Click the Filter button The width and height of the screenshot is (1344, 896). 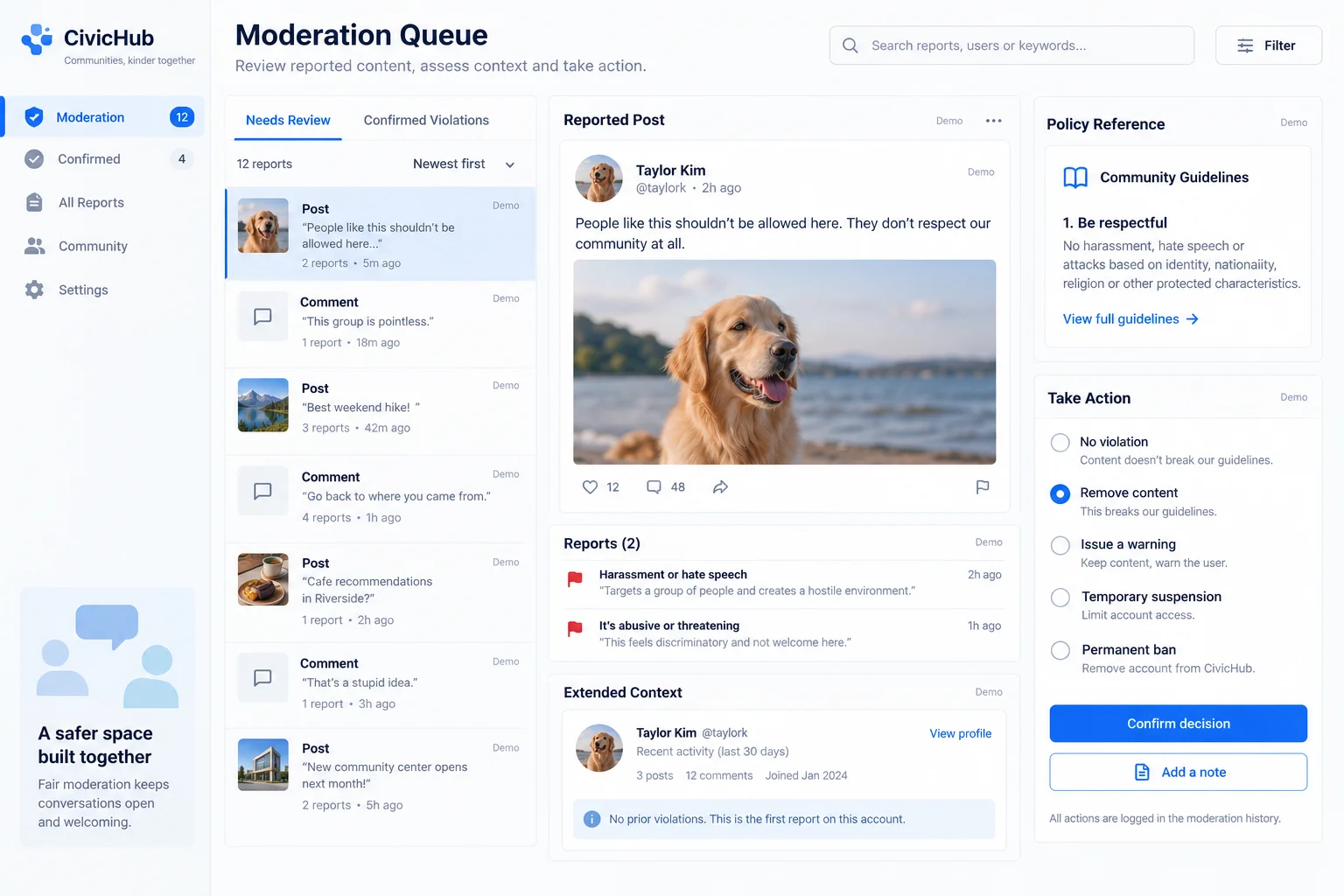click(x=1268, y=45)
